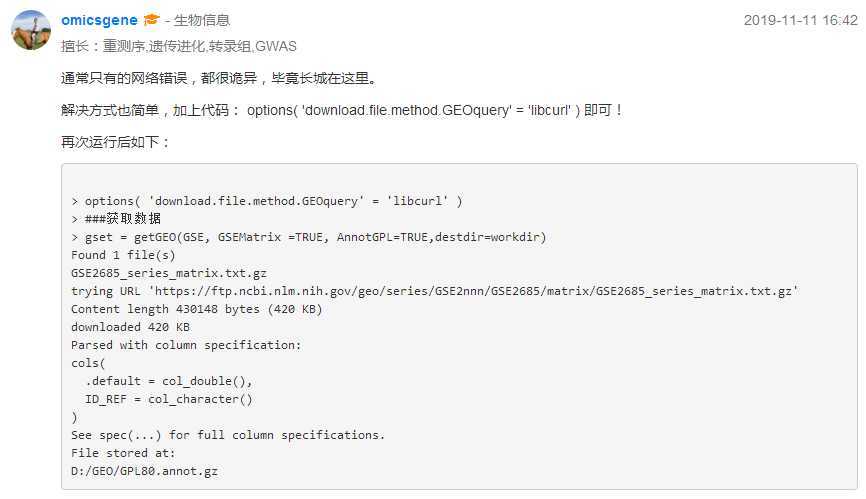Click the 擅长 specialties line under the username
866x499 pixels.
[179, 46]
